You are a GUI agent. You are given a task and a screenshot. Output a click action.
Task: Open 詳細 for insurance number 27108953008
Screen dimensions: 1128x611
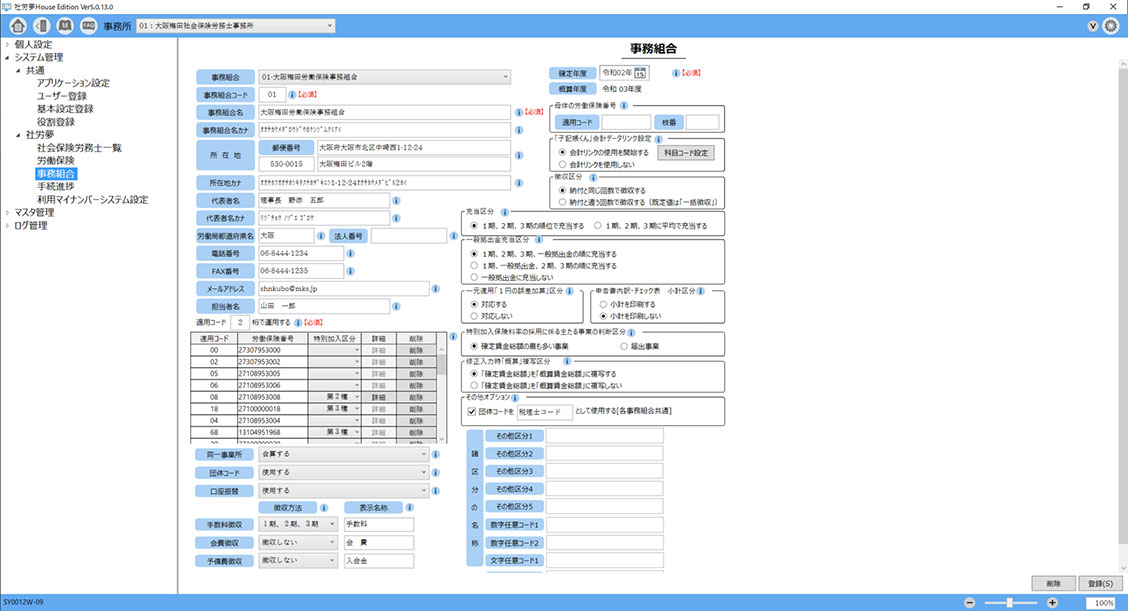pos(378,397)
